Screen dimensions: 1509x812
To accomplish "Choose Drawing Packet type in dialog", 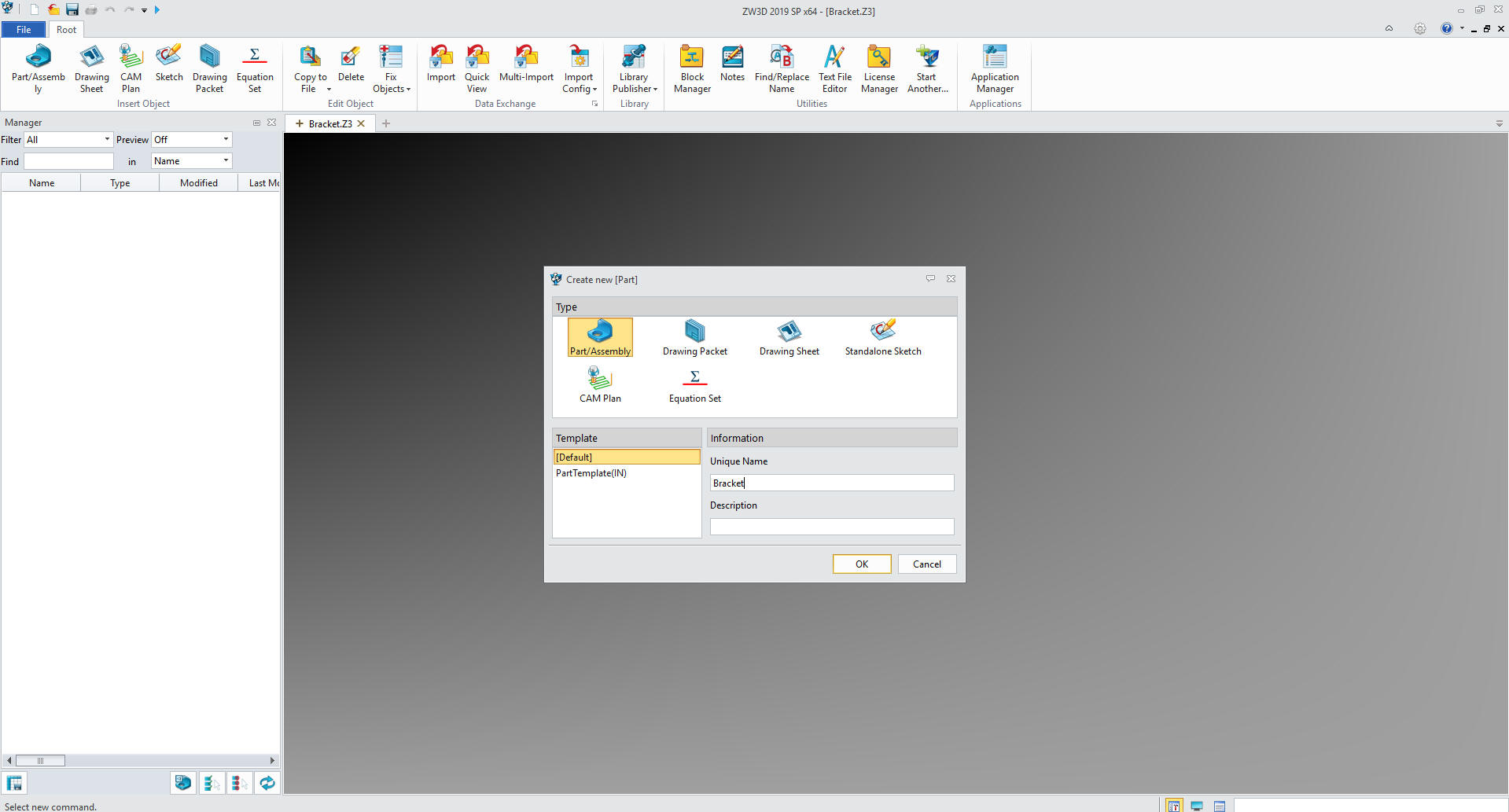I will (694, 338).
